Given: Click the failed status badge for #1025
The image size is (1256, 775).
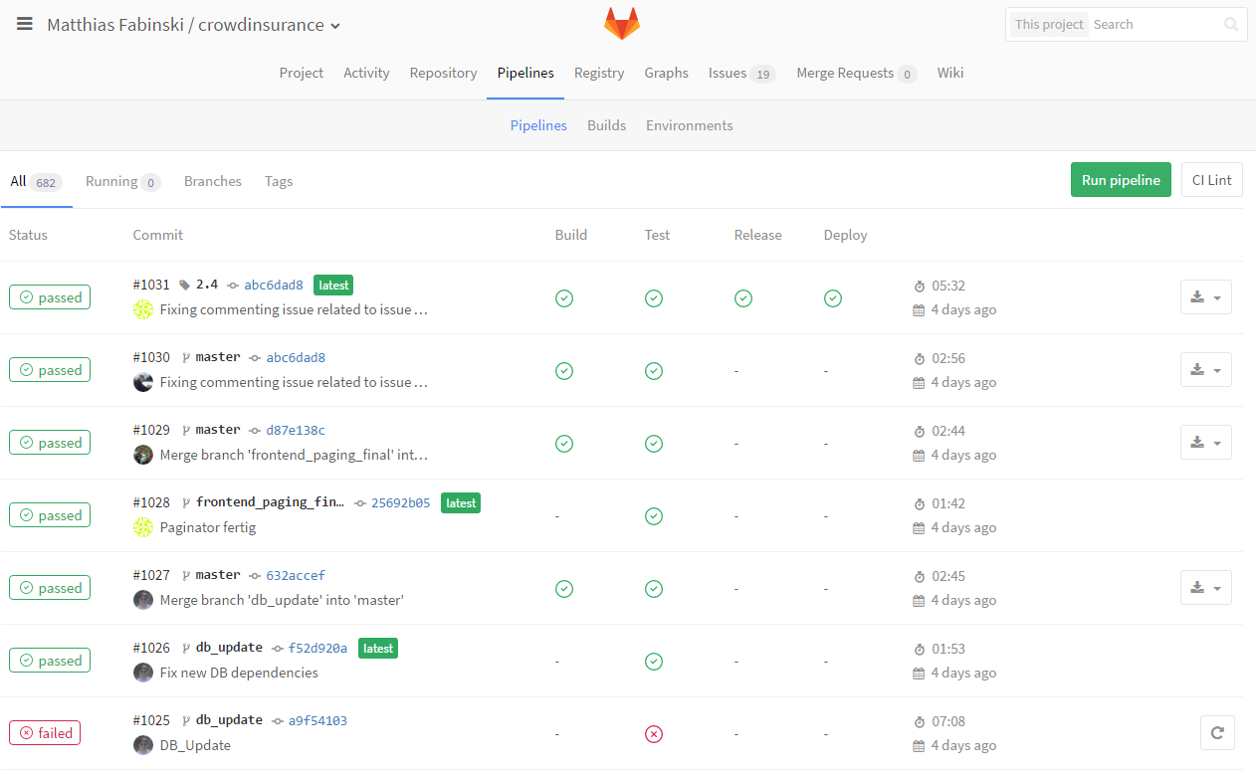Looking at the screenshot, I should point(45,733).
